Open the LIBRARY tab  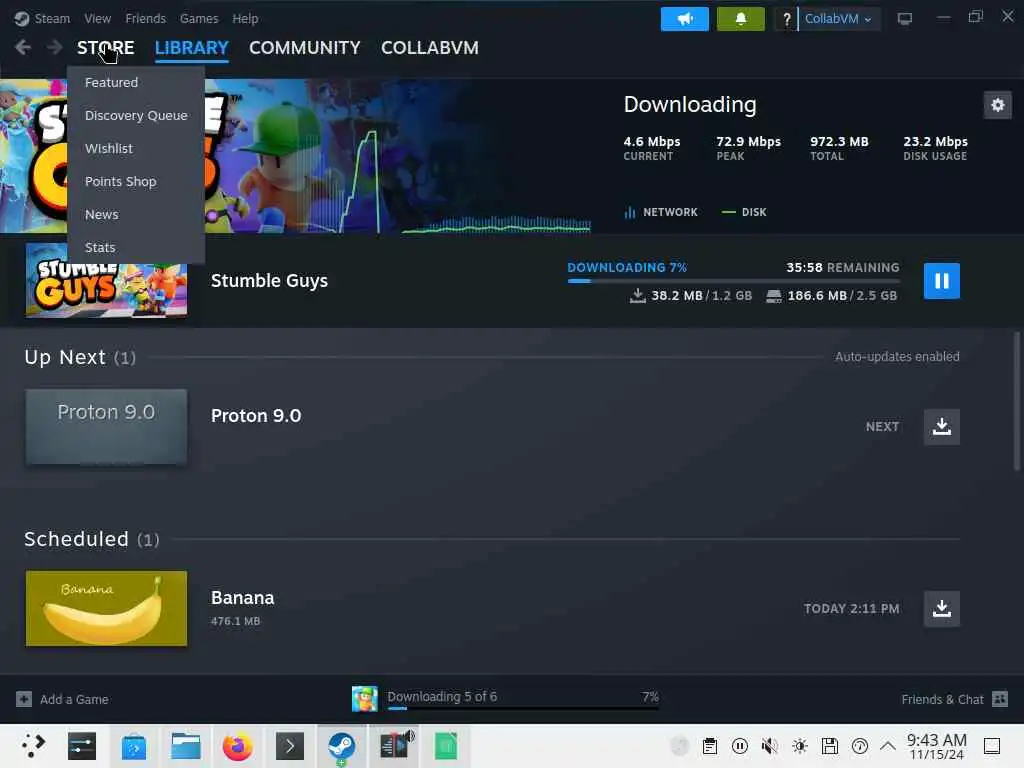(x=191, y=48)
